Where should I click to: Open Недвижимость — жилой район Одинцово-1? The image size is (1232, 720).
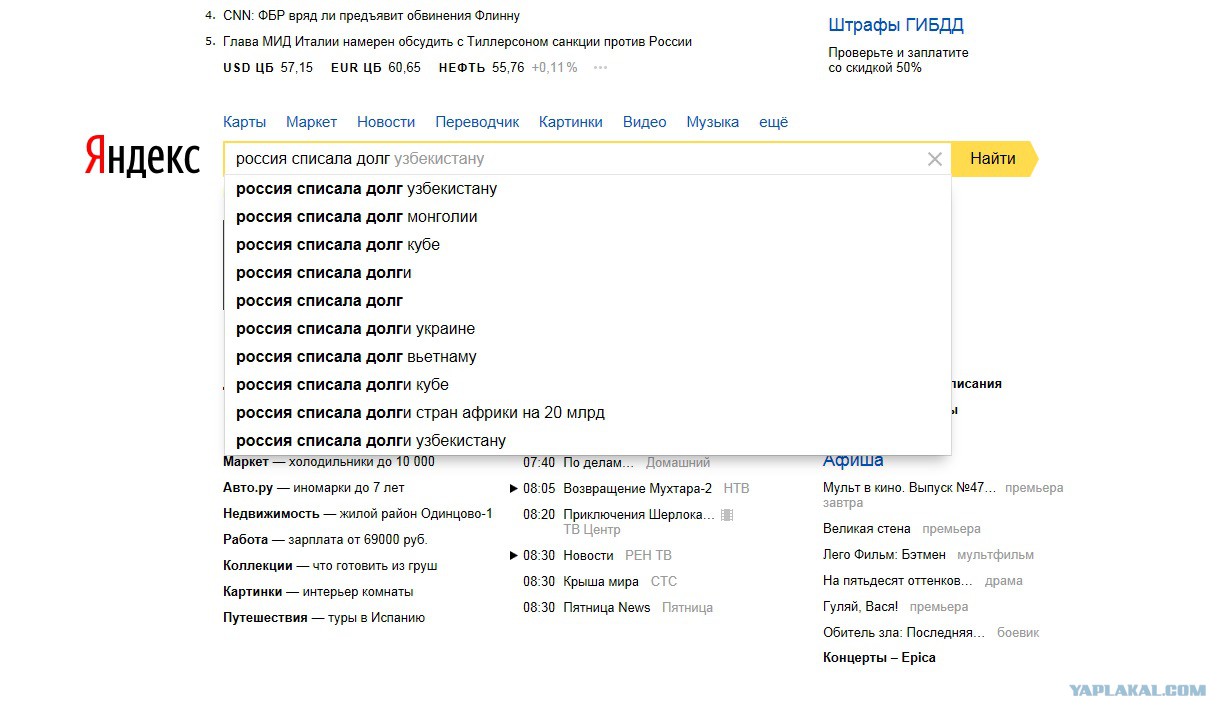click(358, 514)
